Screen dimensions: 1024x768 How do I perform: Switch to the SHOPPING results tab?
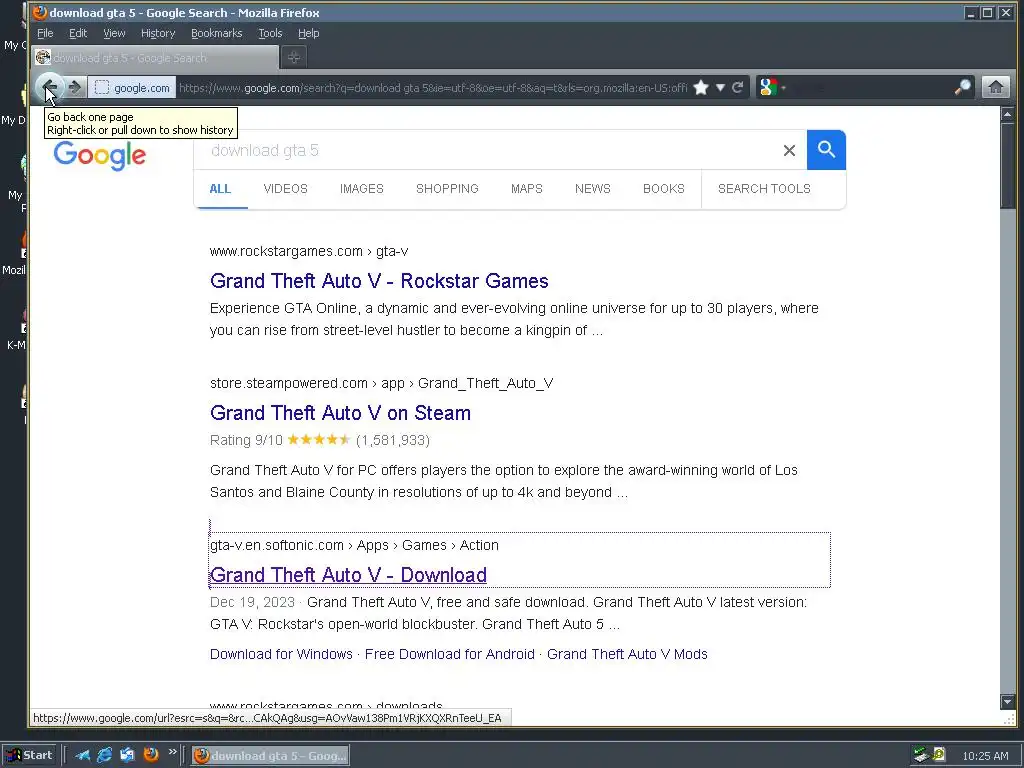click(447, 189)
